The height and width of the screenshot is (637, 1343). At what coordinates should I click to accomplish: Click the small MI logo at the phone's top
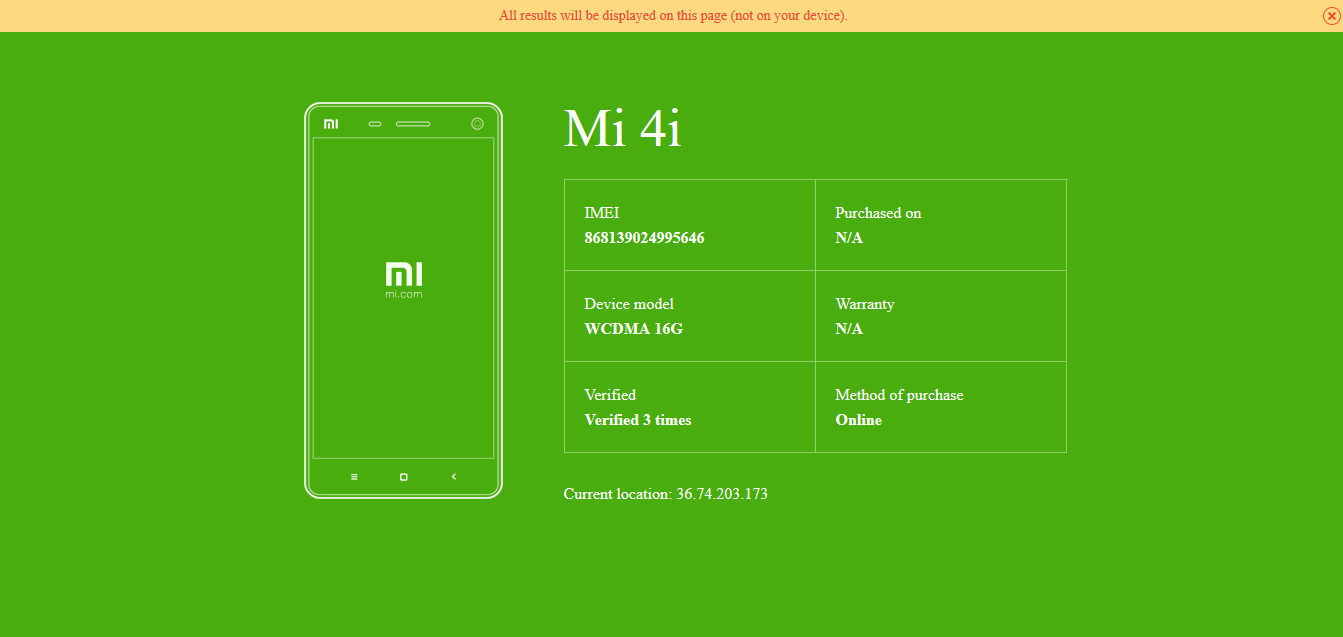point(331,124)
